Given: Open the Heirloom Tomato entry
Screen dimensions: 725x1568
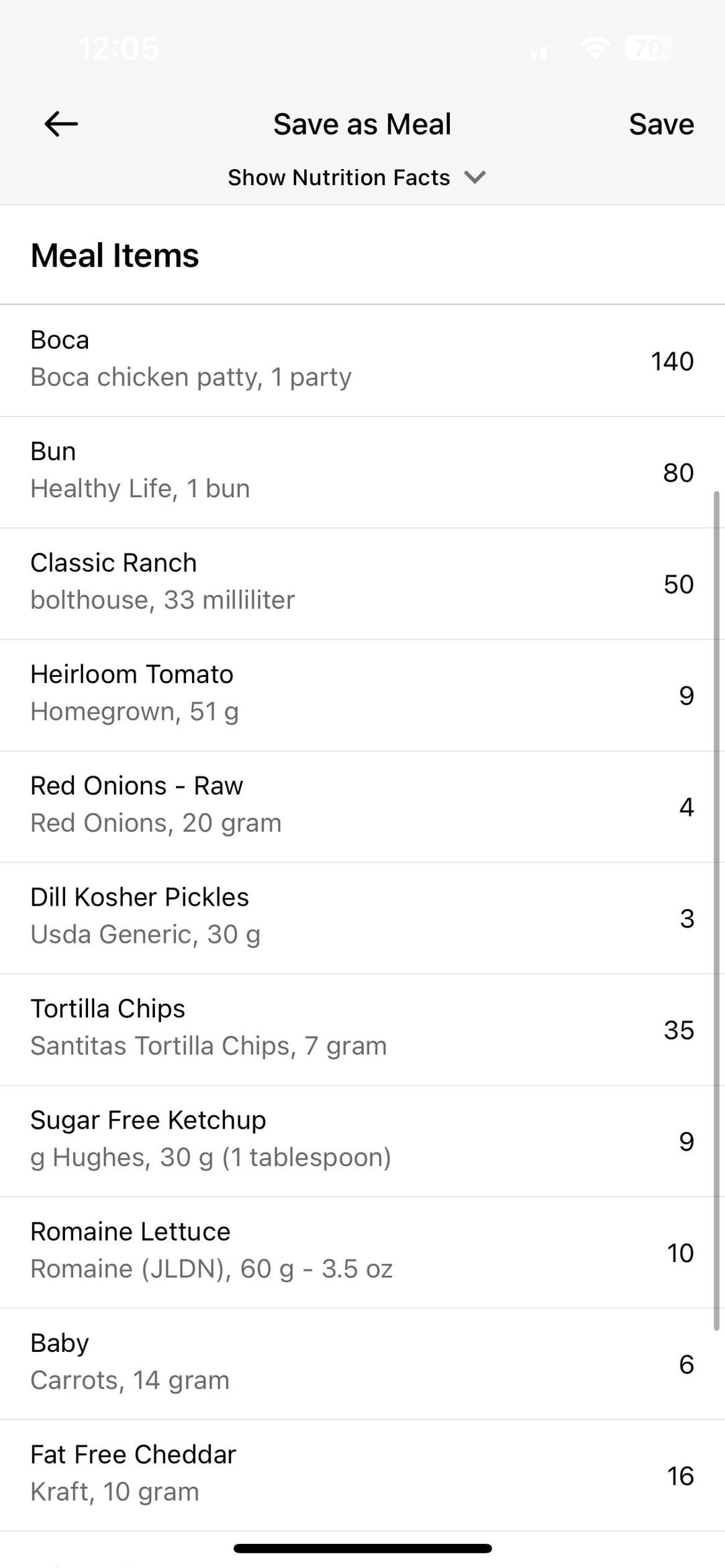Looking at the screenshot, I should 362,695.
